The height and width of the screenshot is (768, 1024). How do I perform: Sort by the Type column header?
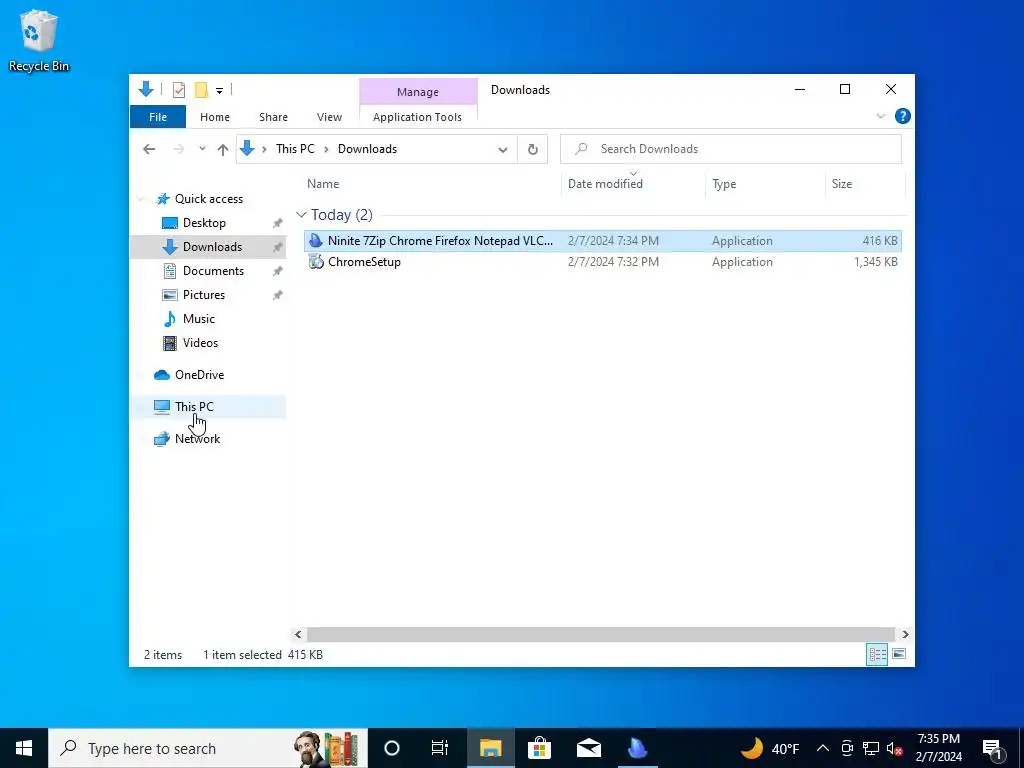click(765, 184)
